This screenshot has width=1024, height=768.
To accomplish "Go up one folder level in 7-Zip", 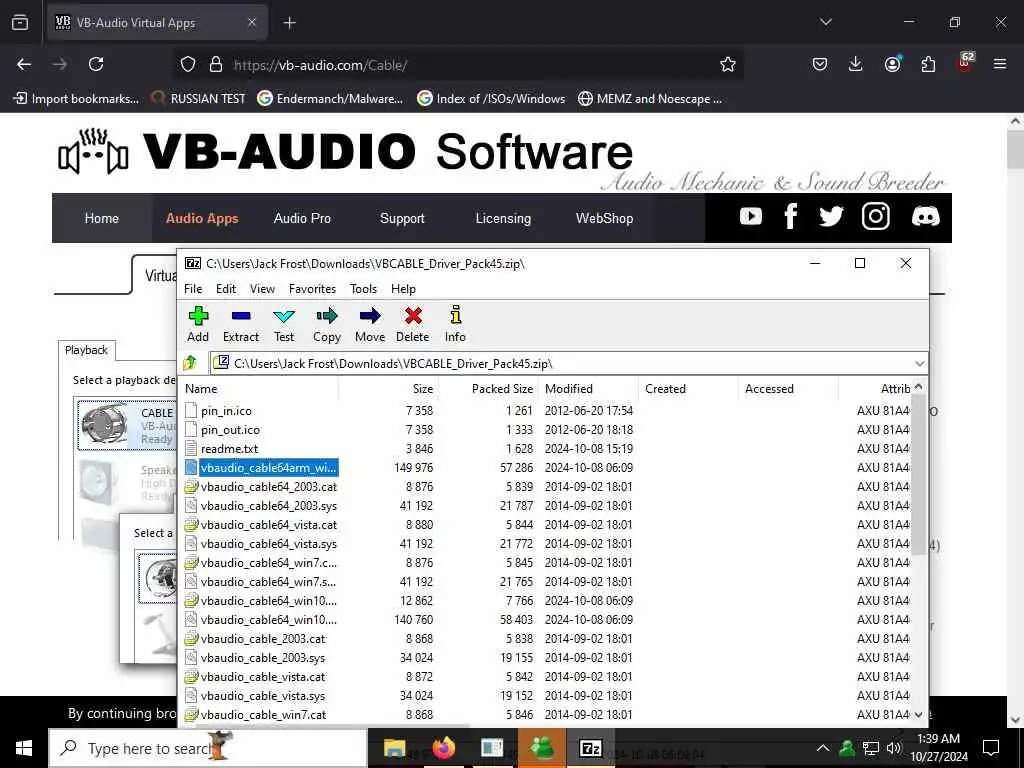I will [x=190, y=362].
